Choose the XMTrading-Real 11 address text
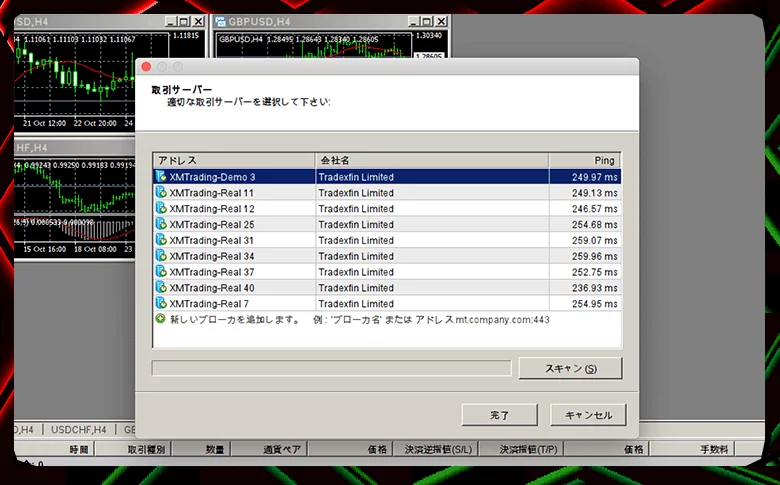The image size is (780, 485). click(x=211, y=193)
